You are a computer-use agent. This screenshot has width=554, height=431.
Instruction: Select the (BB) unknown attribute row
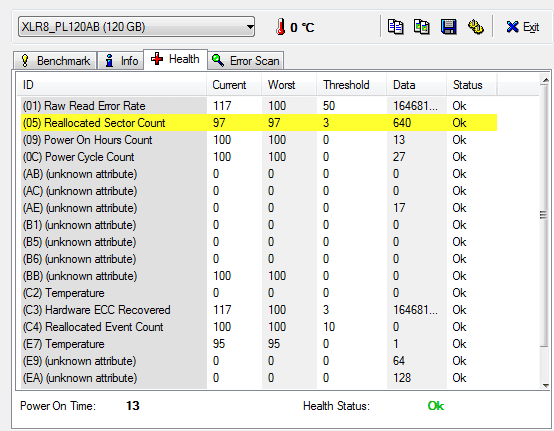(259, 276)
